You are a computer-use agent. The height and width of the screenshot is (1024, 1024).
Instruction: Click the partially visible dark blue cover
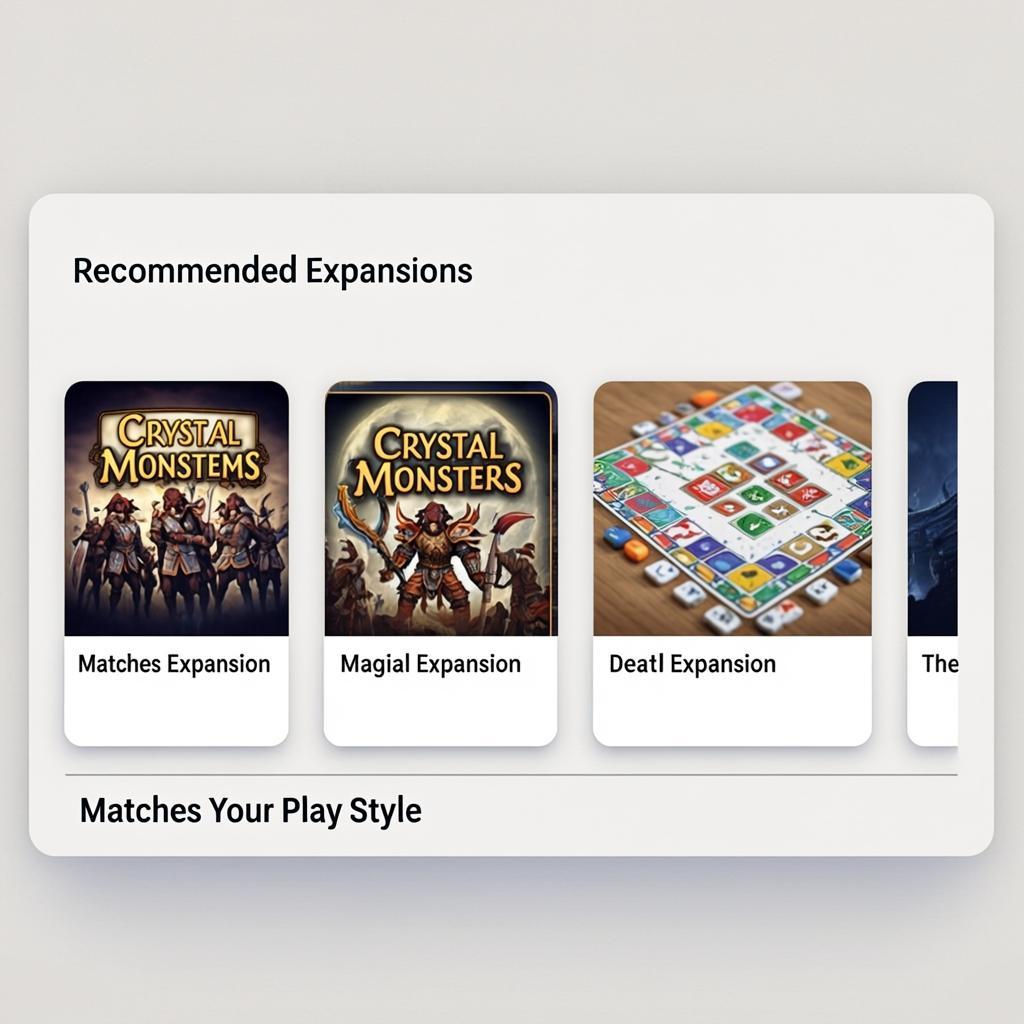[x=933, y=508]
